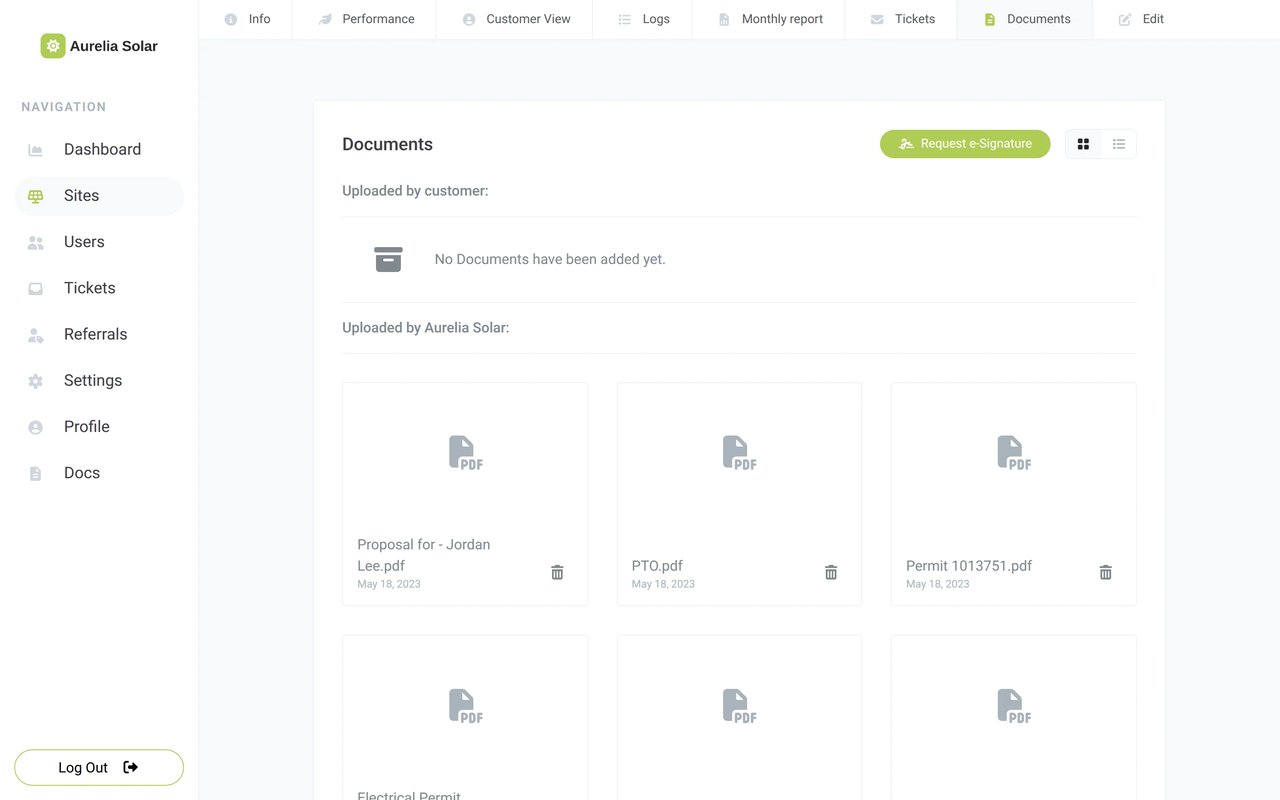Click trash icon for Permit 1013751.pdf
This screenshot has height=800, width=1280.
(x=1105, y=572)
